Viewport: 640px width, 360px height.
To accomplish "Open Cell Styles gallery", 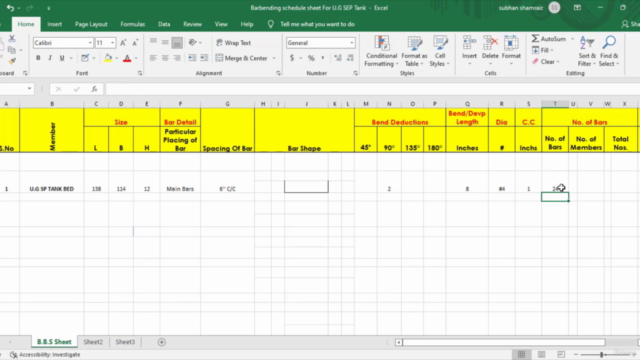I will tap(440, 51).
